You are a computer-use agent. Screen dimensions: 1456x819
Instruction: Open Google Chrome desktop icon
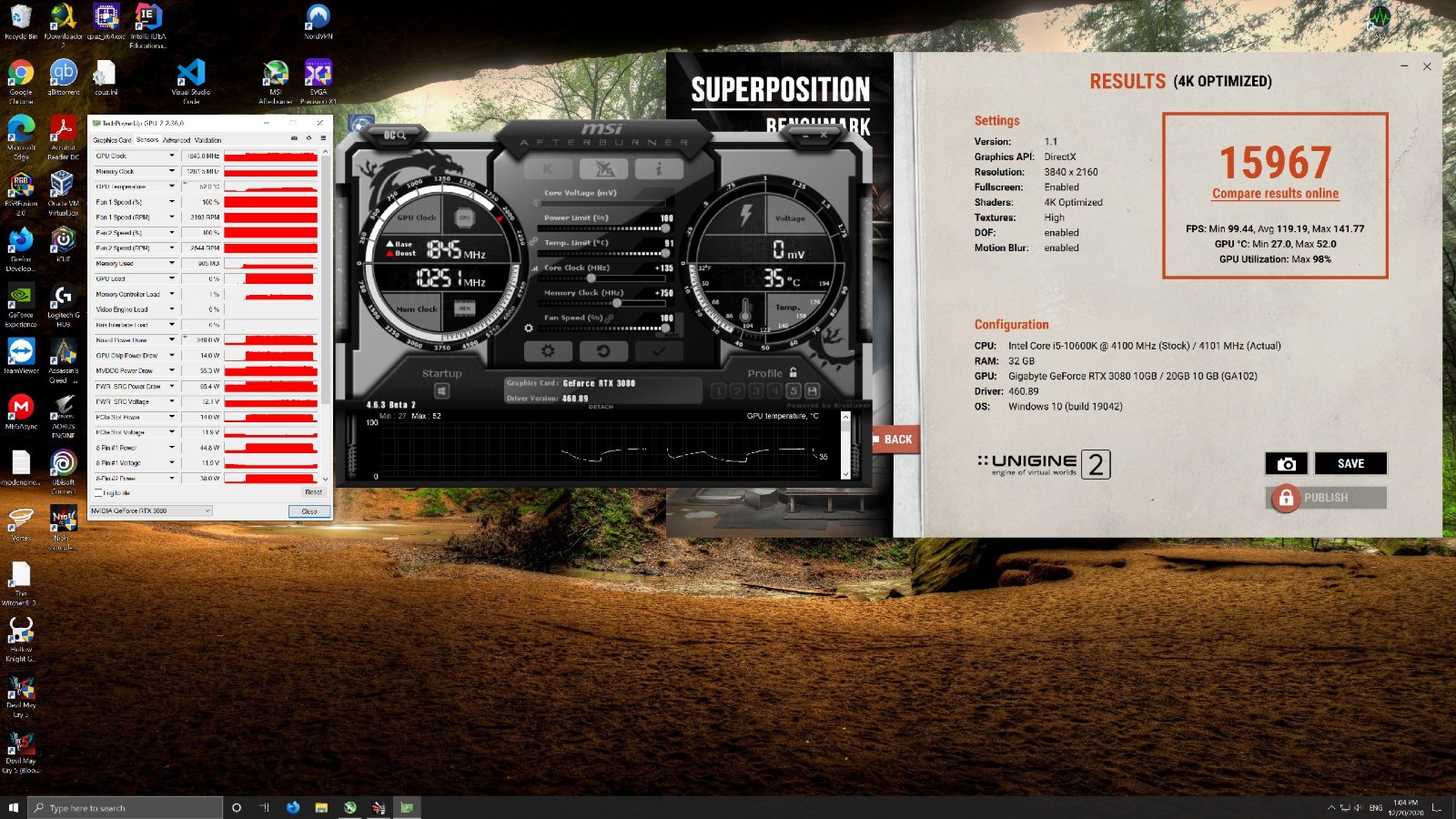coord(21,81)
